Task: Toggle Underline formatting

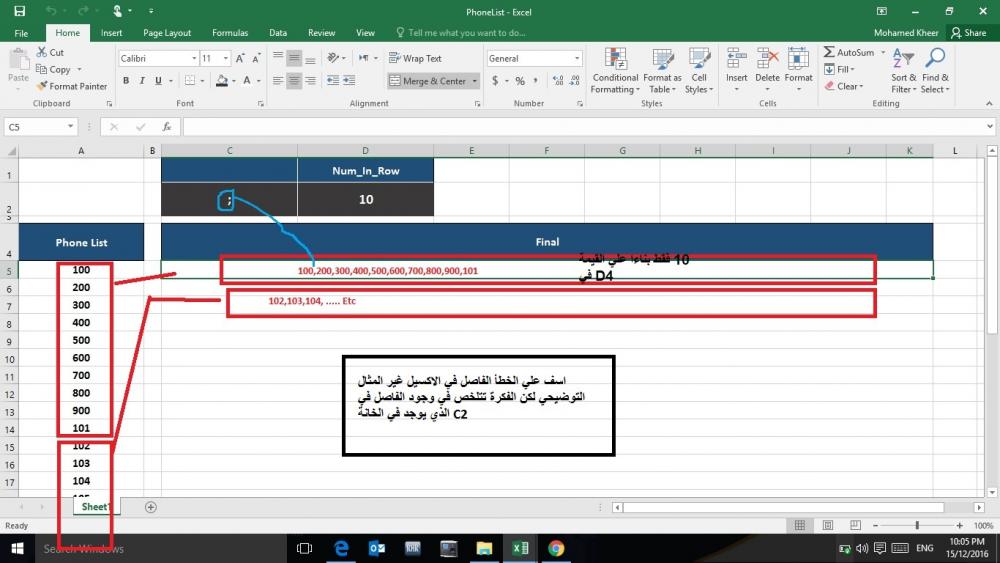Action: pyautogui.click(x=158, y=80)
